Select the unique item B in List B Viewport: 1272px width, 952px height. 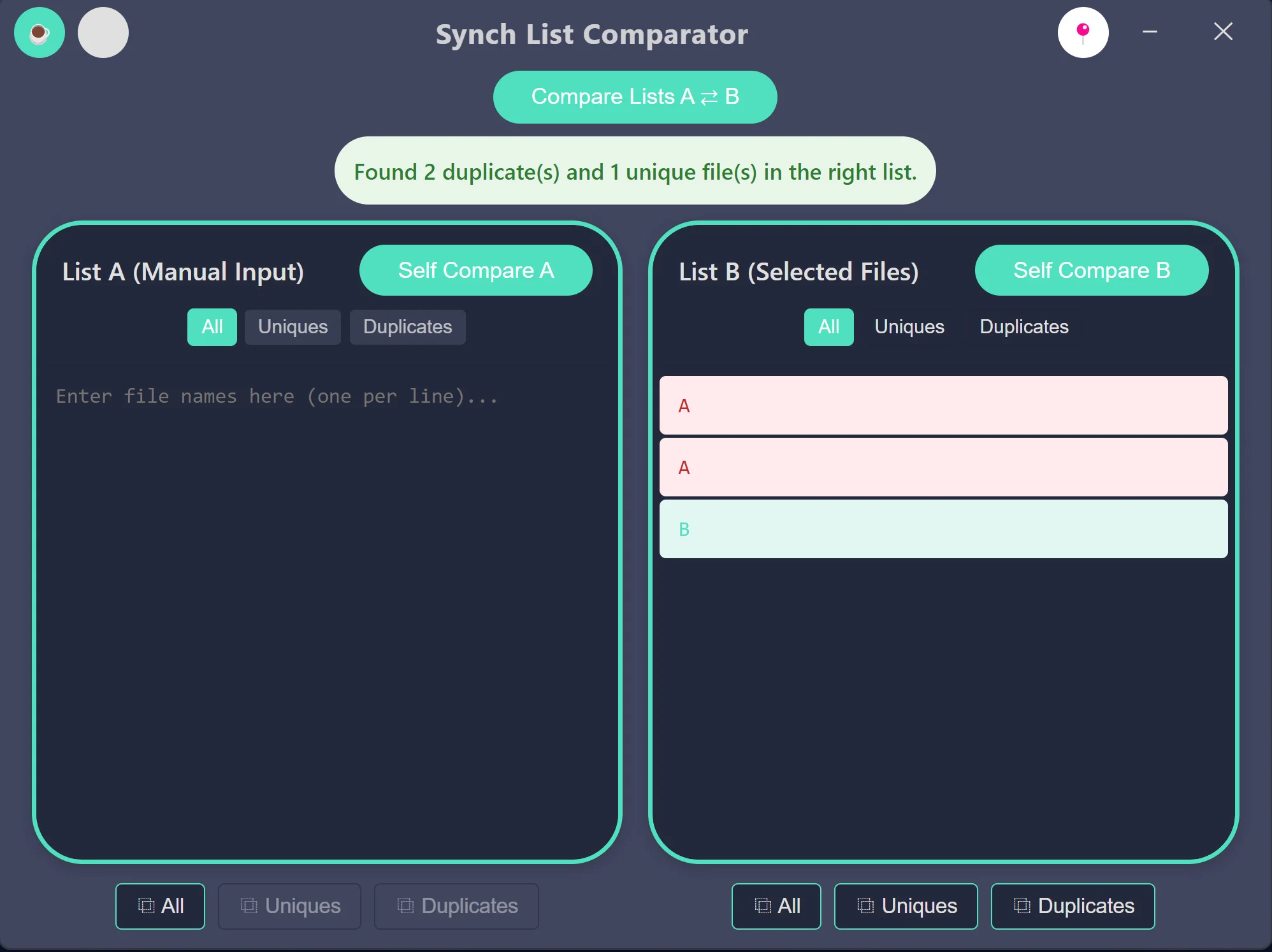tap(943, 529)
